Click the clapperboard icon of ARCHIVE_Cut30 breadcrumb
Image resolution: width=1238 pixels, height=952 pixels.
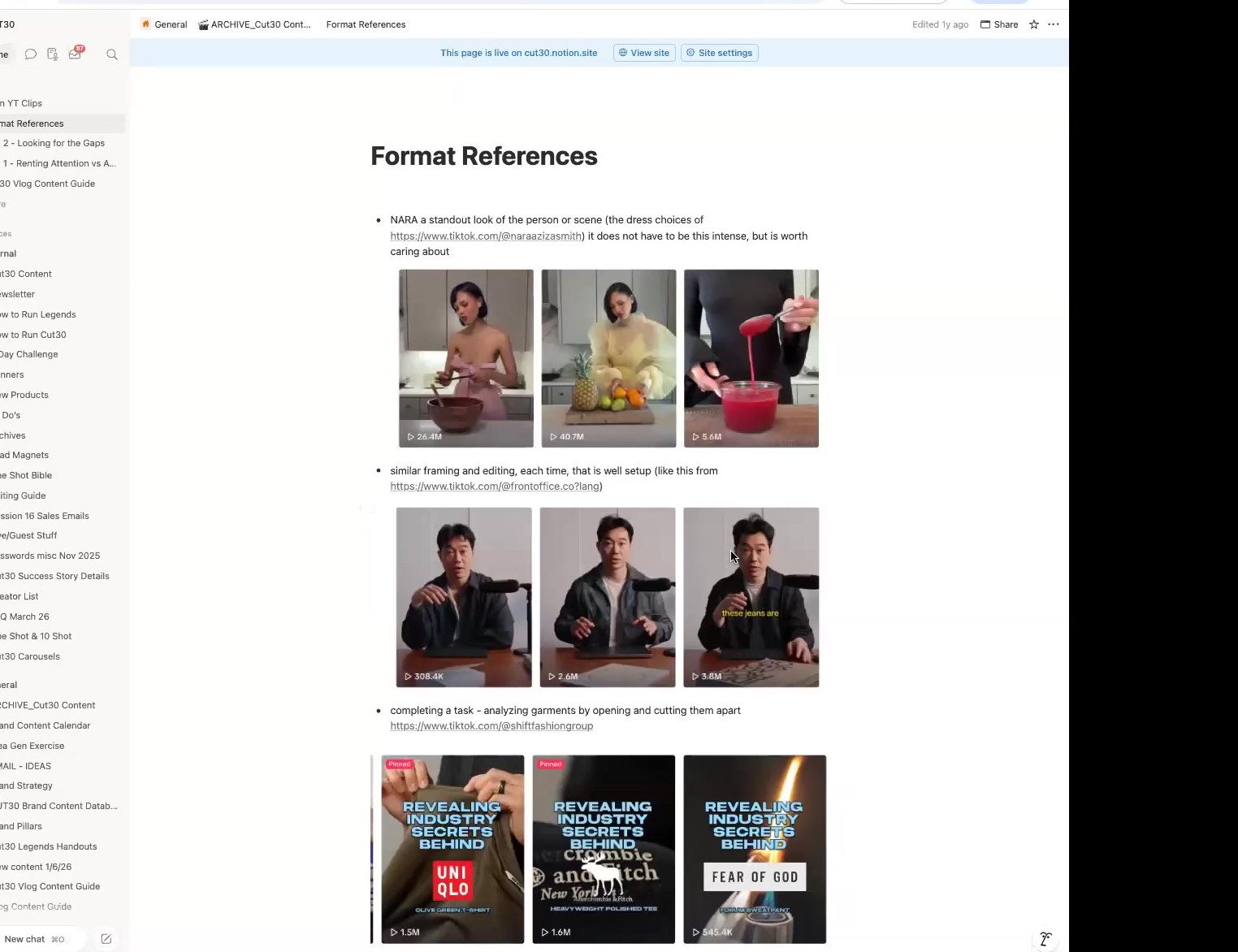[x=203, y=24]
